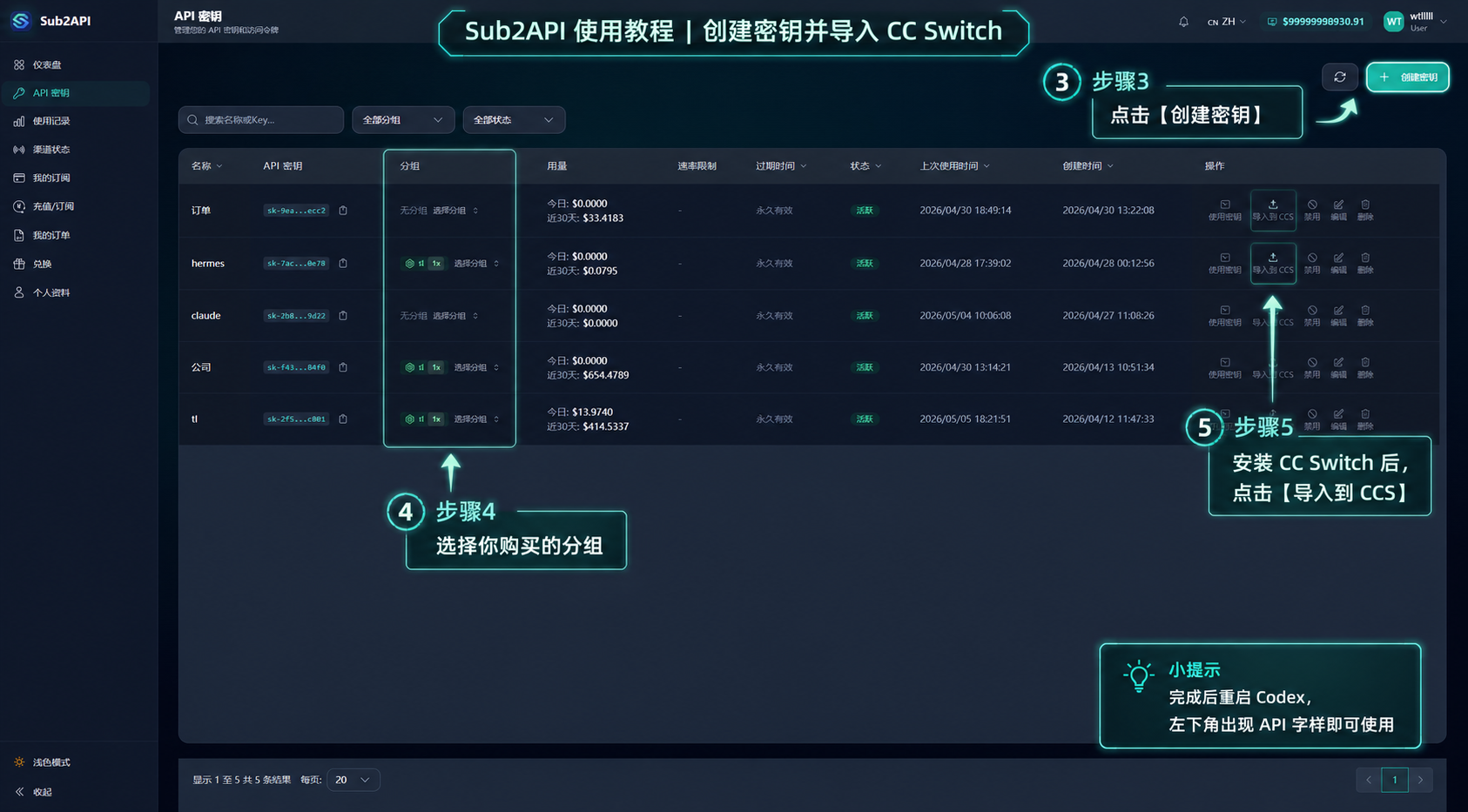
Task: Disable the tl key
Action: 1312,419
